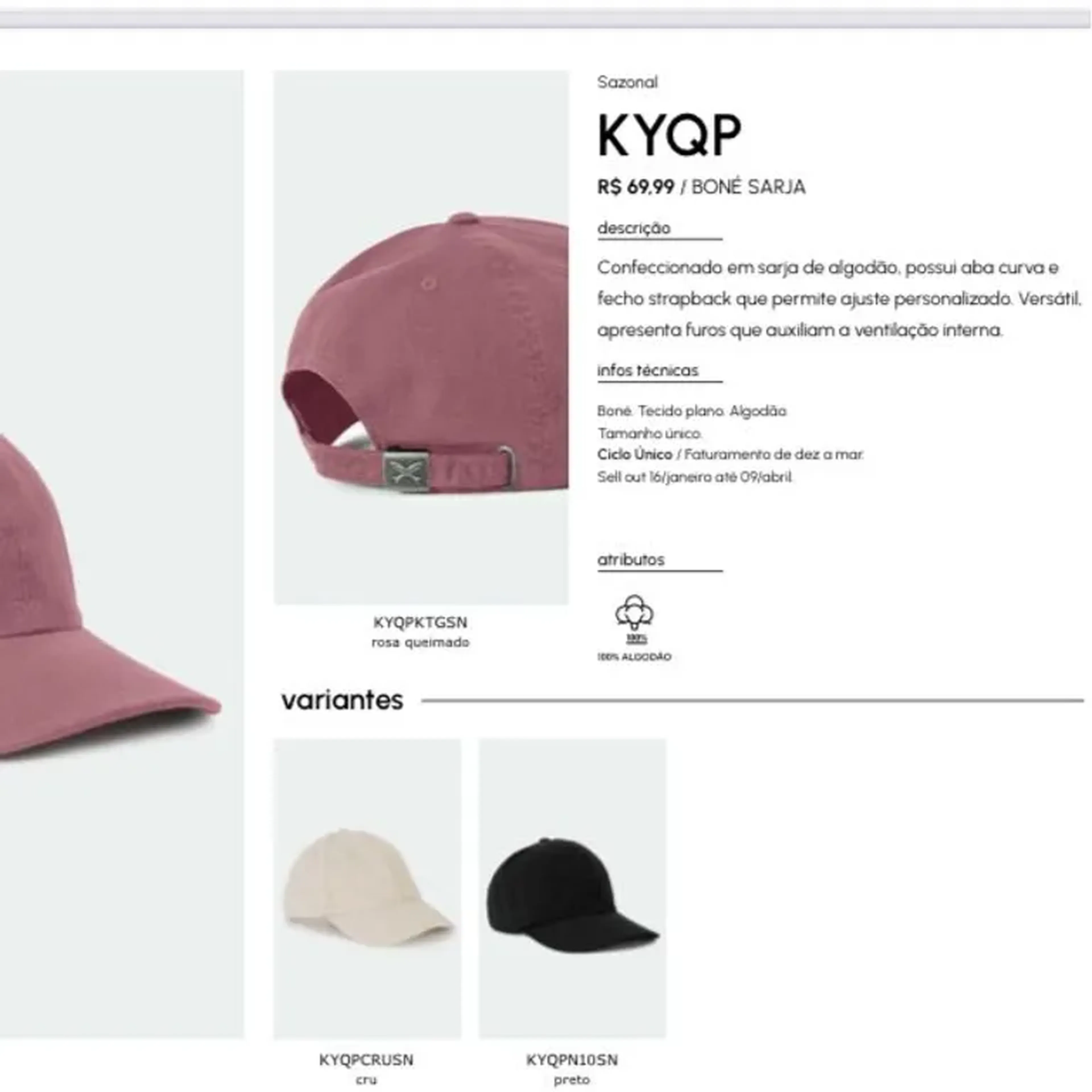This screenshot has width=1092, height=1092.
Task: Click the variantes section heading
Action: (x=342, y=700)
